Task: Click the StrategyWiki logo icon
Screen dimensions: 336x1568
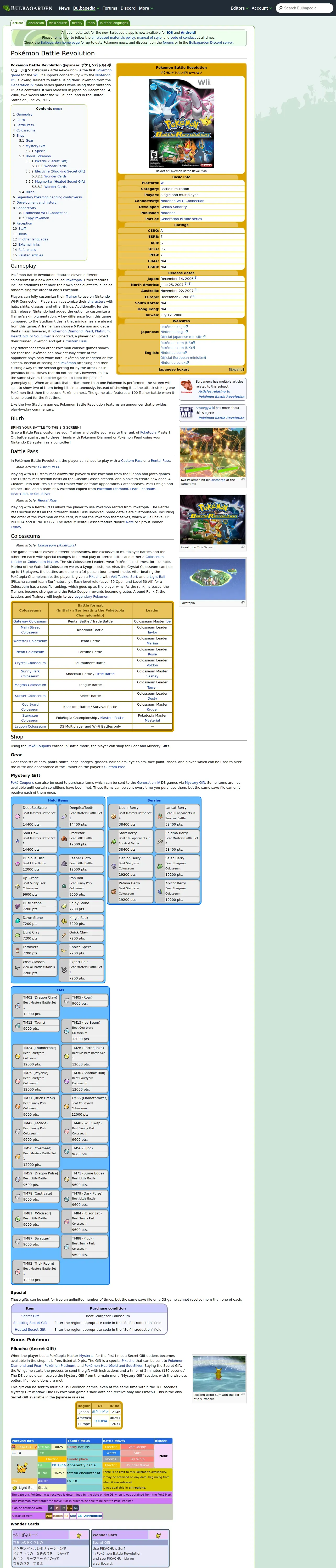Action: click(x=186, y=413)
